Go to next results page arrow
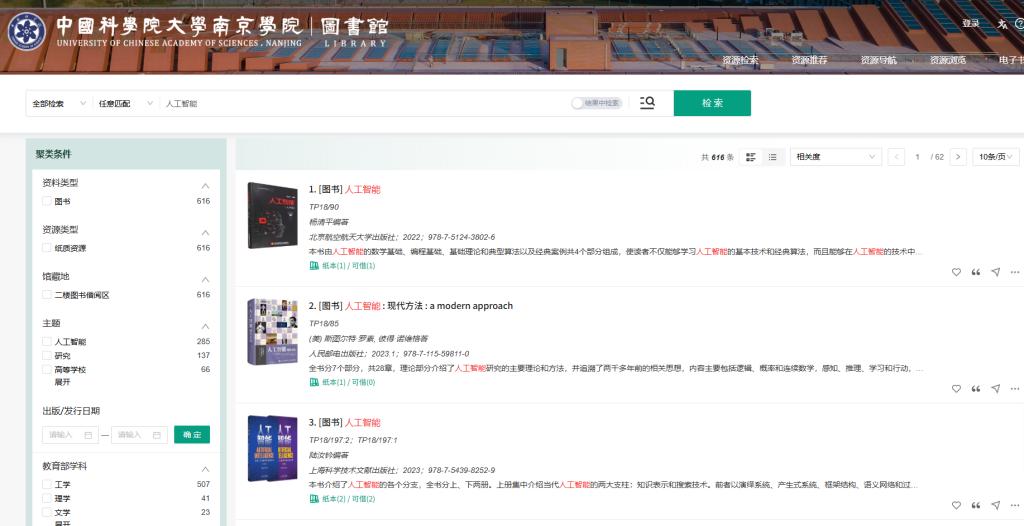The height and width of the screenshot is (526, 1024). point(958,157)
